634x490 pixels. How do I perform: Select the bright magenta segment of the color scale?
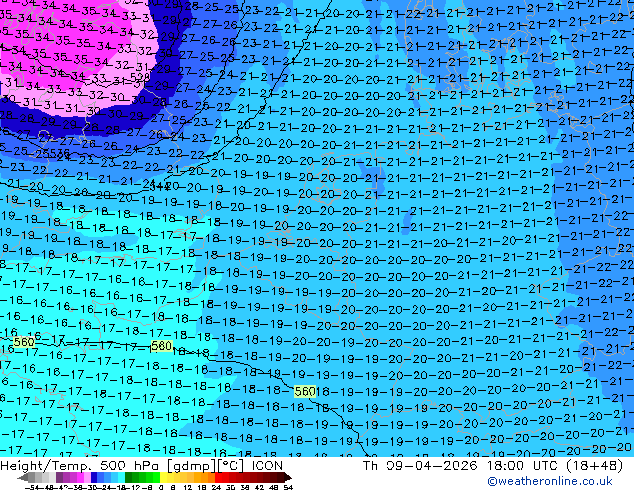[x=80, y=477]
